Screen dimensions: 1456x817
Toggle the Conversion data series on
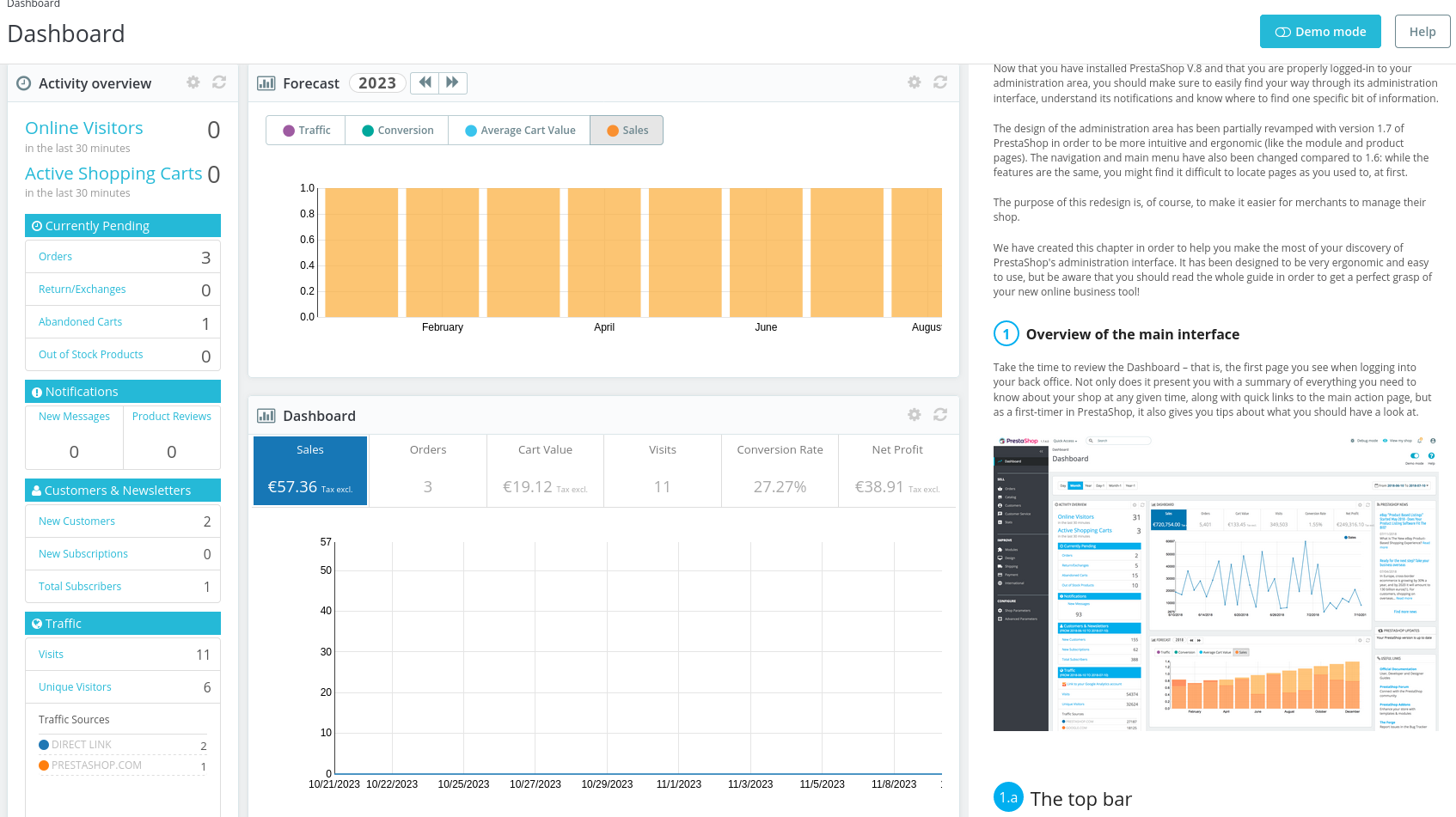pos(396,130)
